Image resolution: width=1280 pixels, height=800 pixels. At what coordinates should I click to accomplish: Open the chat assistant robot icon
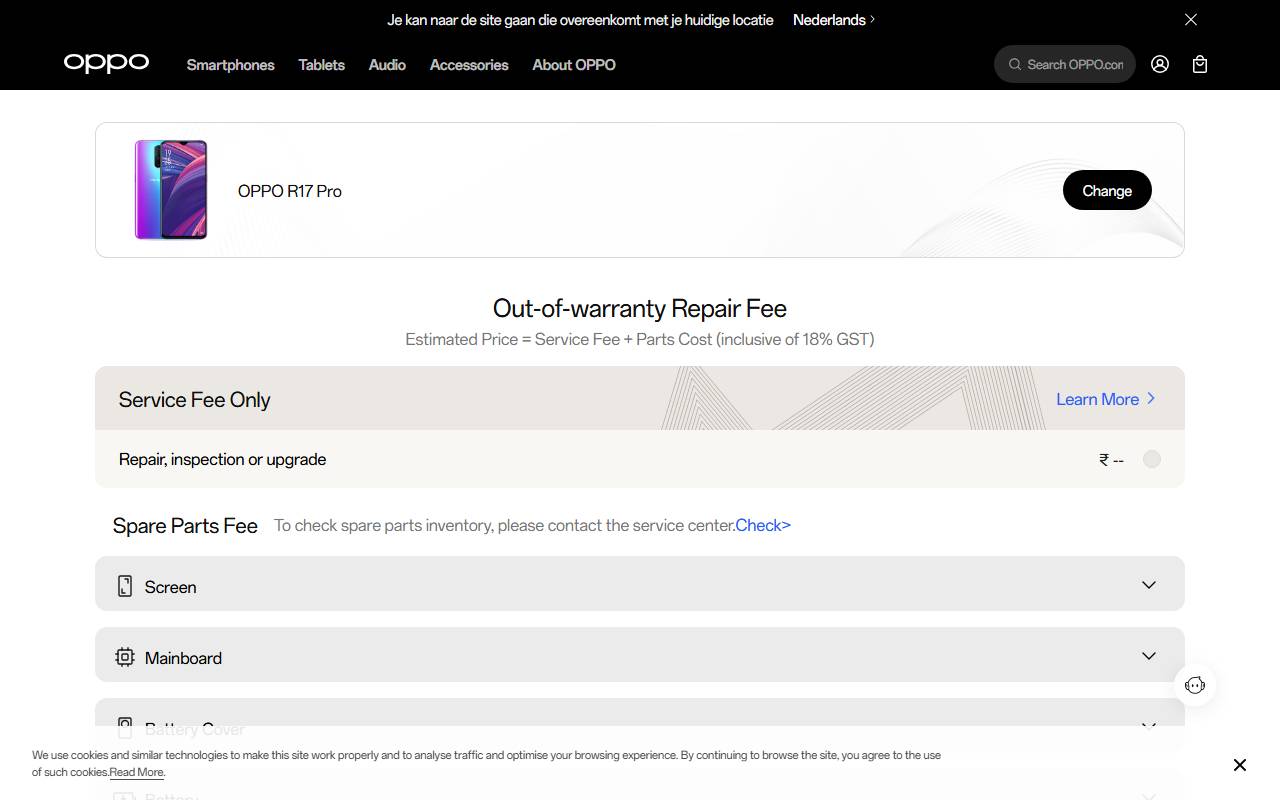pos(1195,685)
